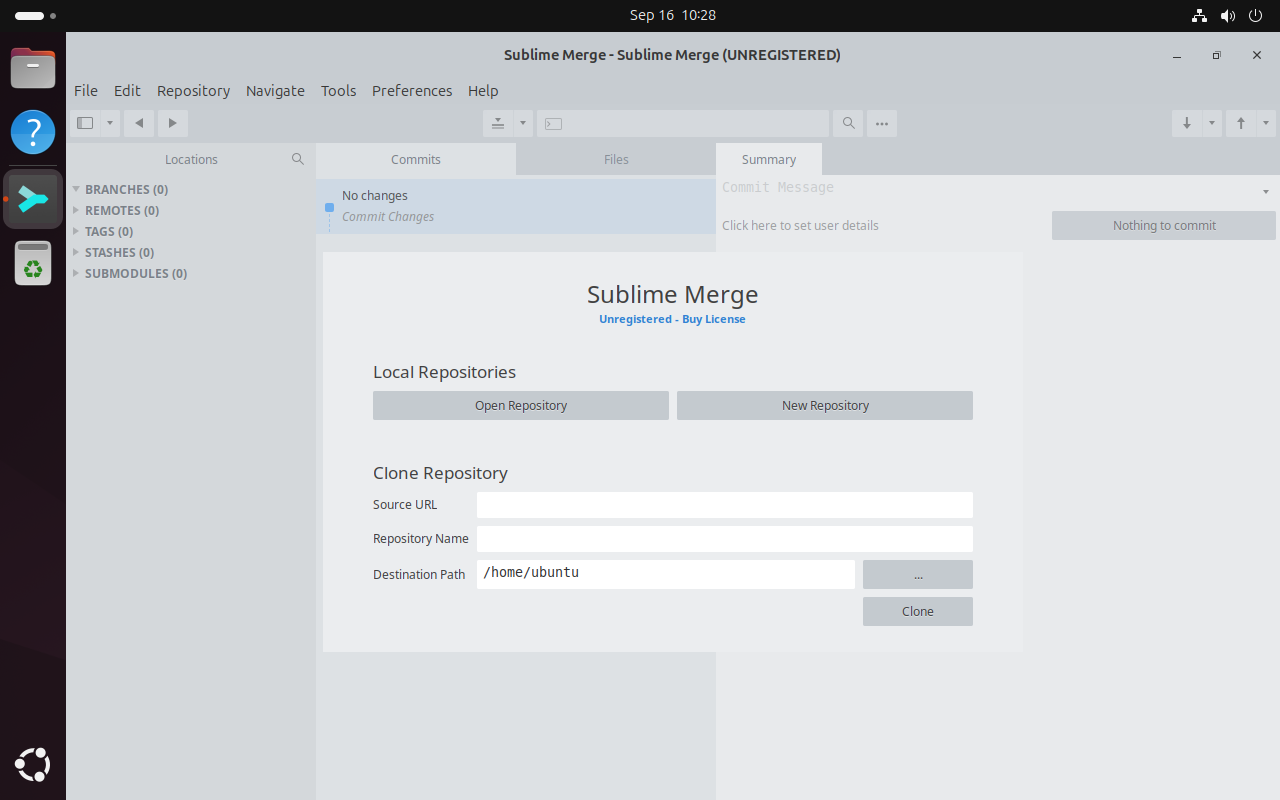Expand the SUBMODULES (0) section
This screenshot has height=800, width=1280.
(x=76, y=273)
